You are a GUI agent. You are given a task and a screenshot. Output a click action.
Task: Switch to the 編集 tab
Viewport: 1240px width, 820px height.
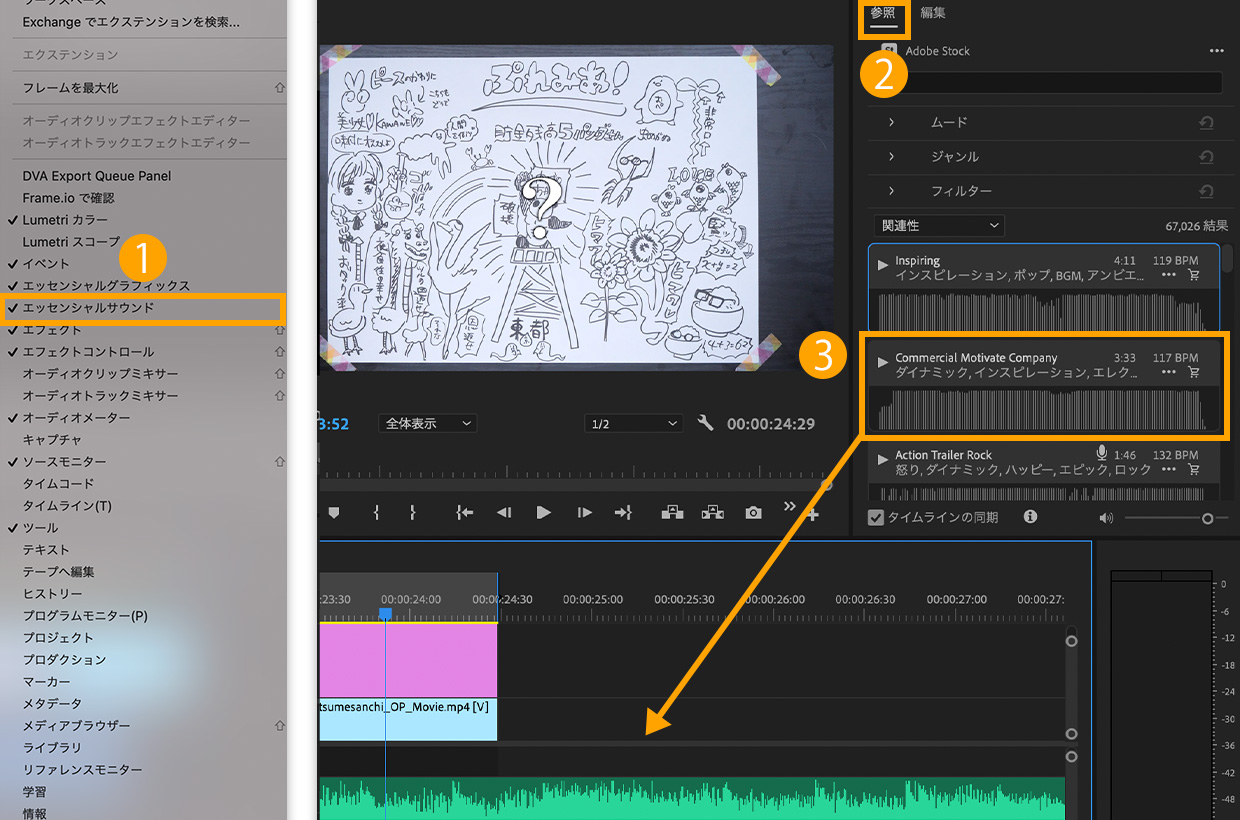point(933,13)
